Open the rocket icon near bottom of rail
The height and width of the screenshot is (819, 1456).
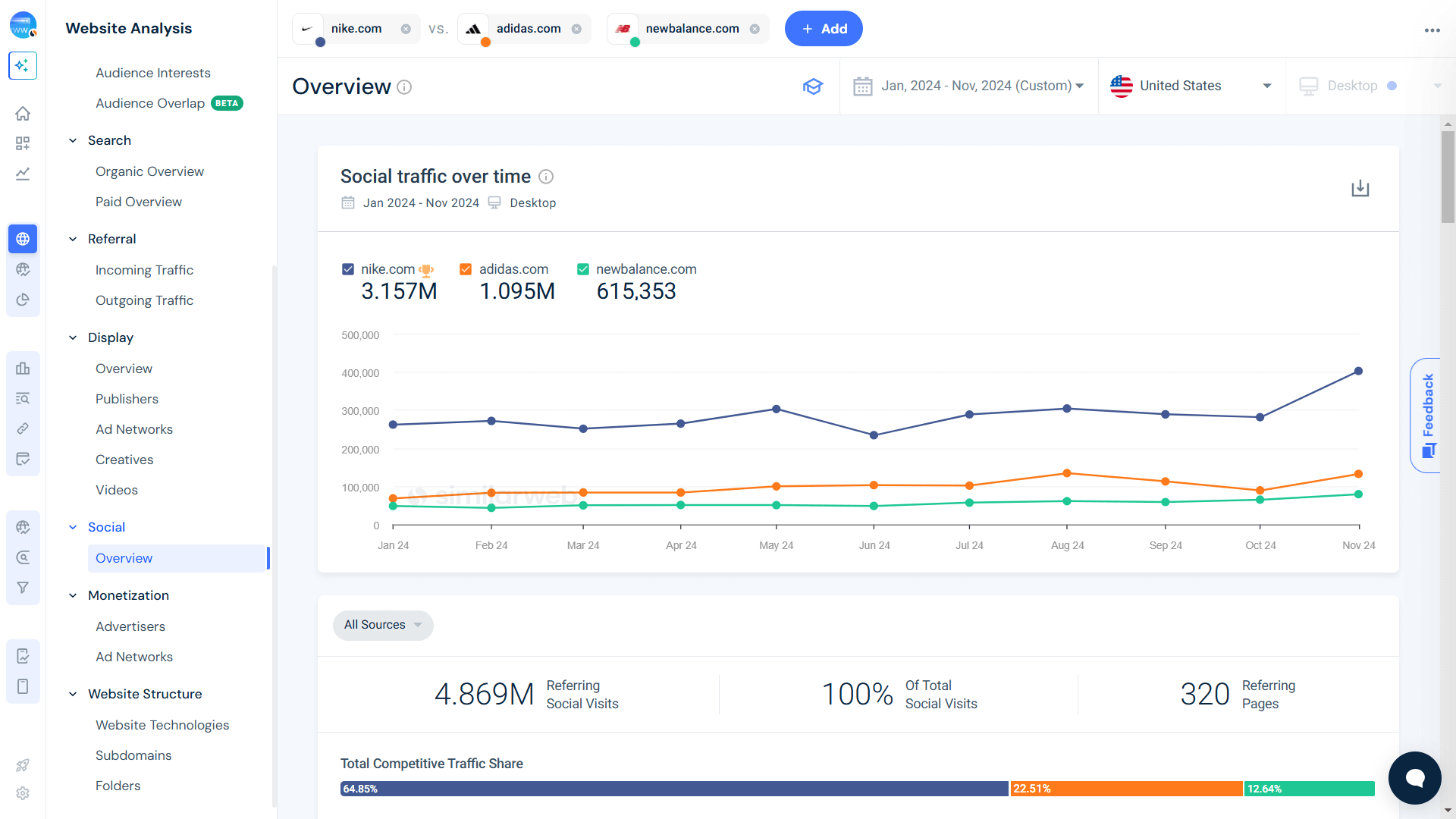[23, 765]
